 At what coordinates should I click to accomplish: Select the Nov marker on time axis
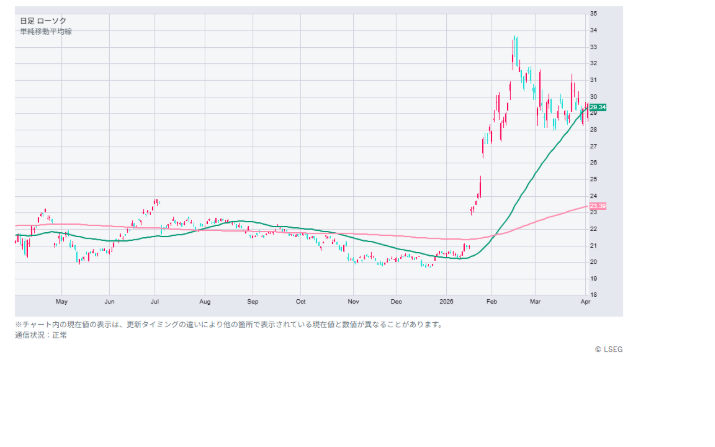click(x=352, y=300)
